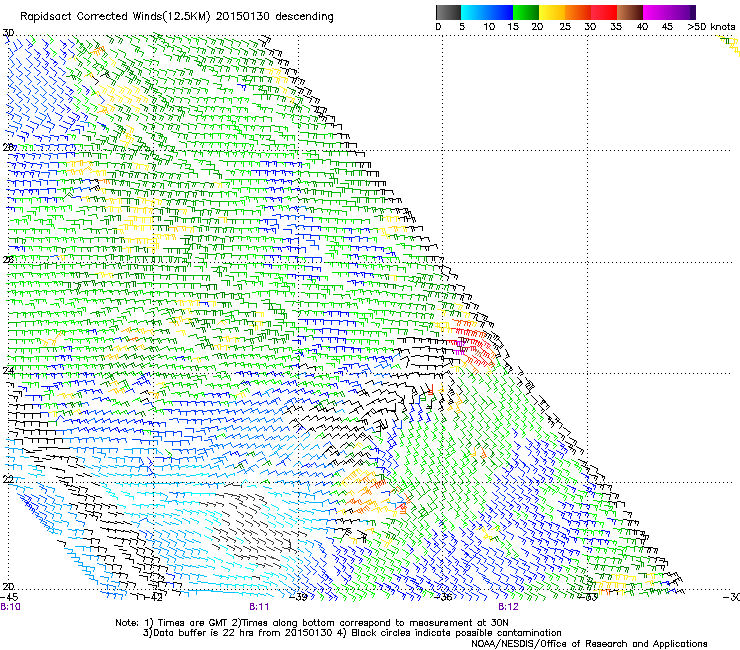Click the latitude label '28' on the left axis
Viewport: 740px width, 650px height.
point(8,147)
